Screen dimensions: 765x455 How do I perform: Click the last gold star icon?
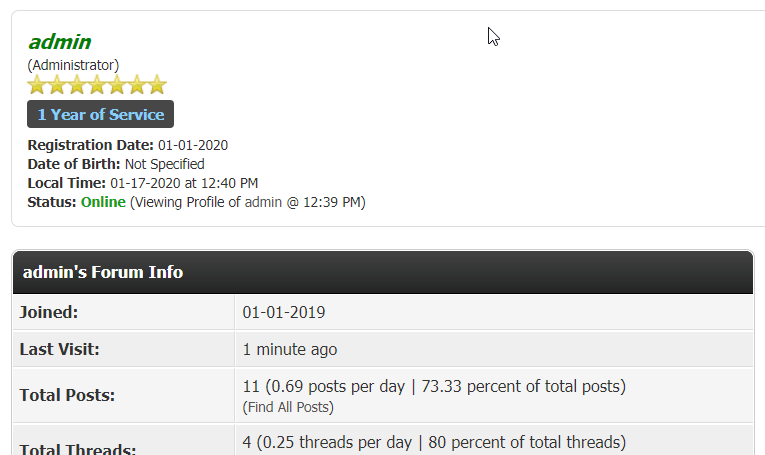click(157, 85)
